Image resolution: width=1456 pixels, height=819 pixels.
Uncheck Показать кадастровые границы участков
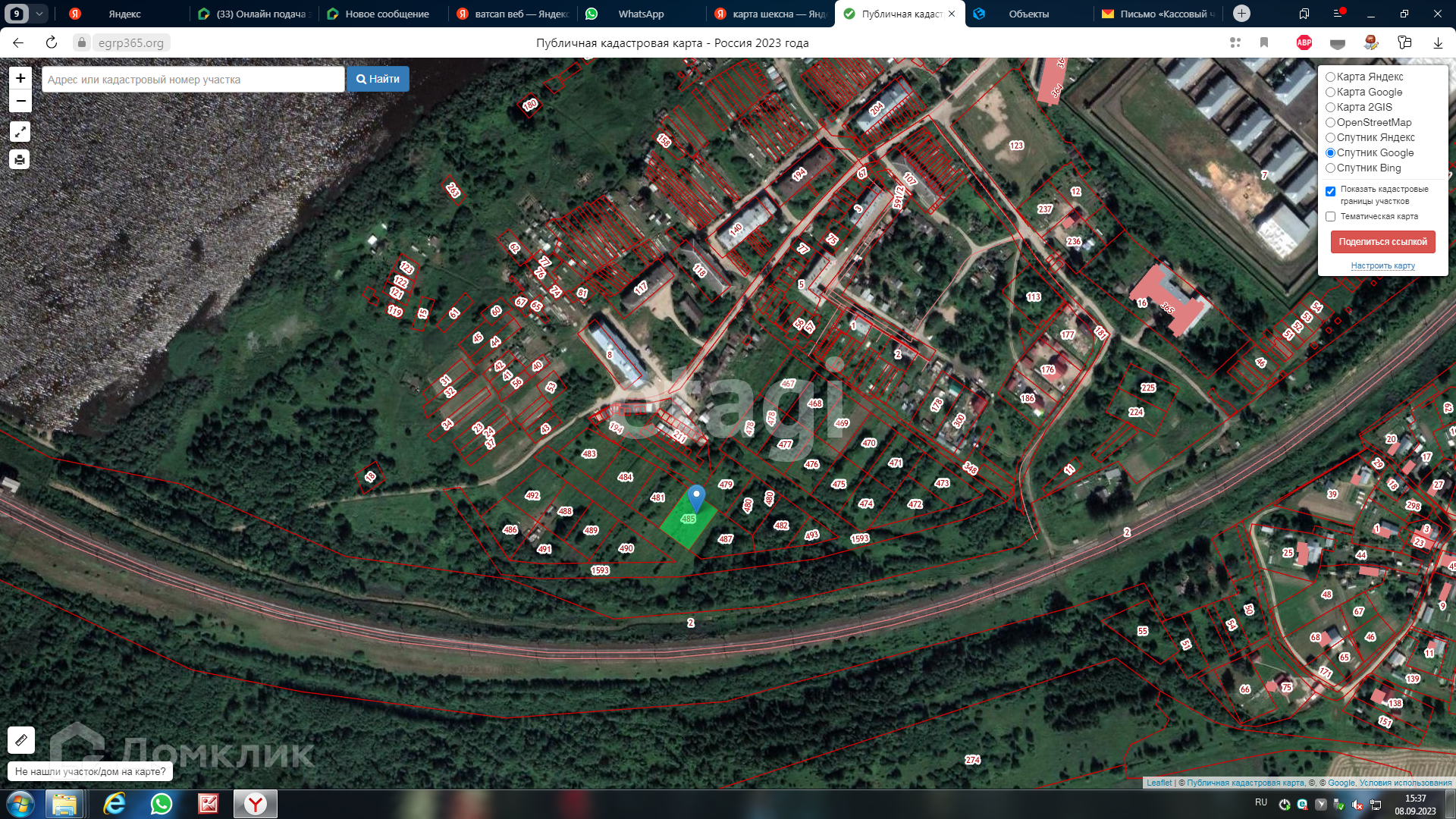pyautogui.click(x=1330, y=191)
